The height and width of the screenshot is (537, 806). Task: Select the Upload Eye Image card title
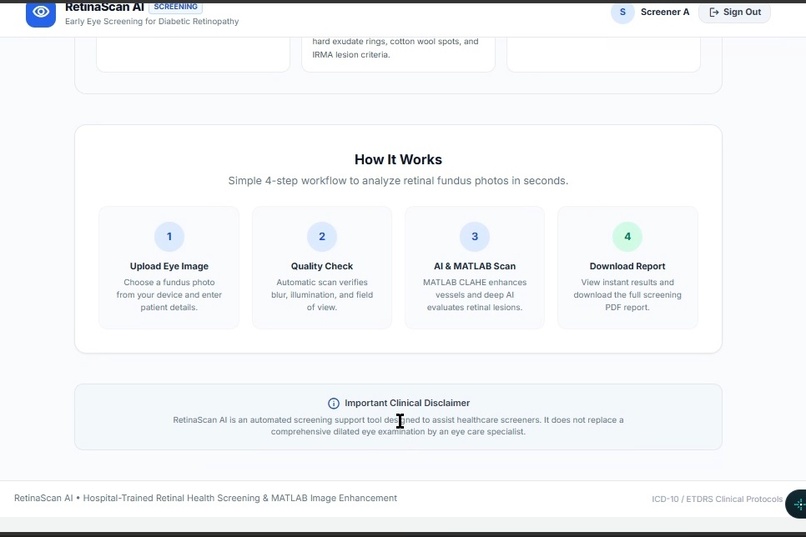[x=169, y=266]
